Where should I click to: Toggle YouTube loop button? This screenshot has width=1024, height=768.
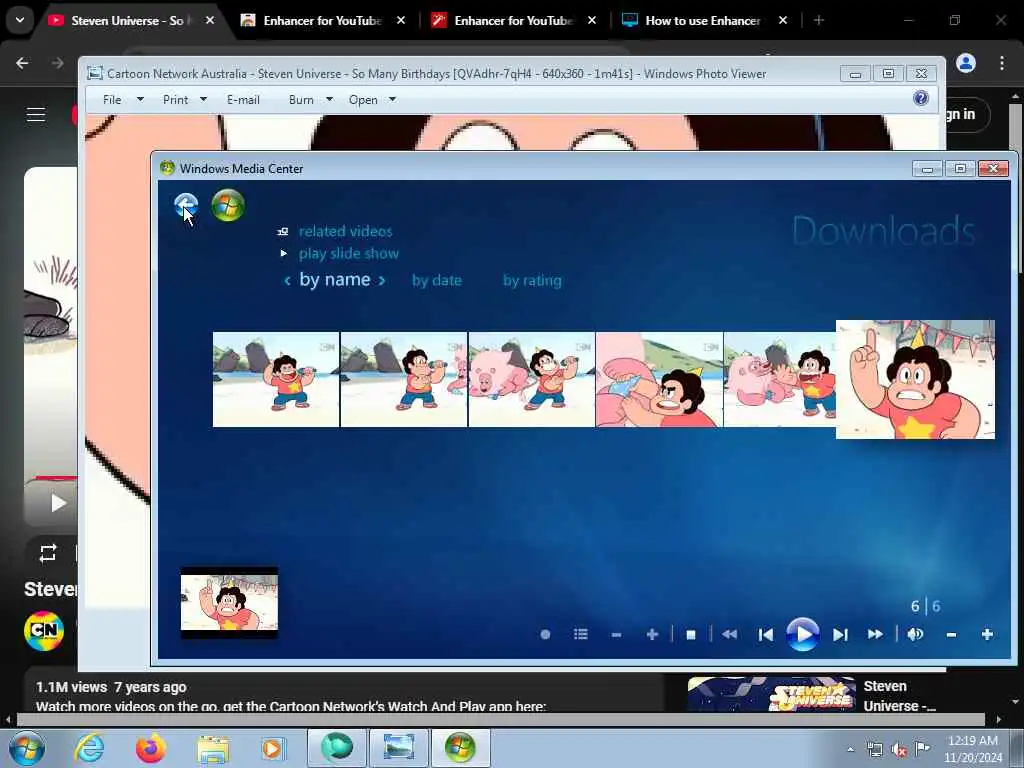coord(48,554)
